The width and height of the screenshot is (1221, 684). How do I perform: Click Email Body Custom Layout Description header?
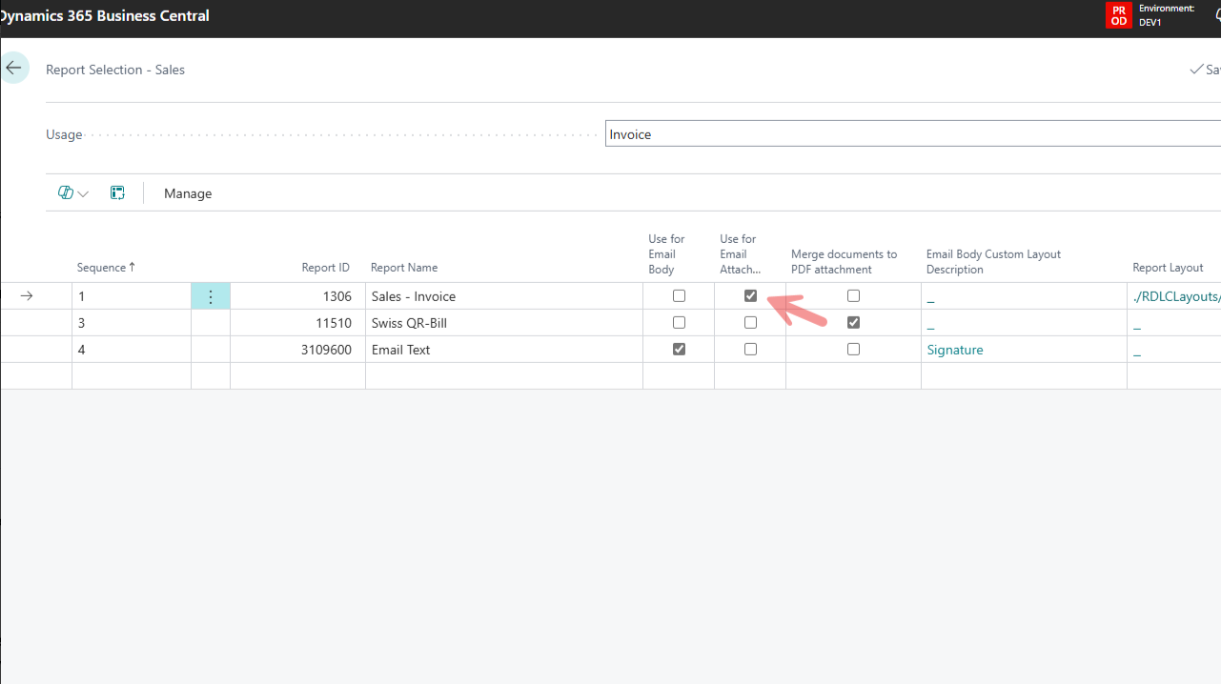pos(993,261)
